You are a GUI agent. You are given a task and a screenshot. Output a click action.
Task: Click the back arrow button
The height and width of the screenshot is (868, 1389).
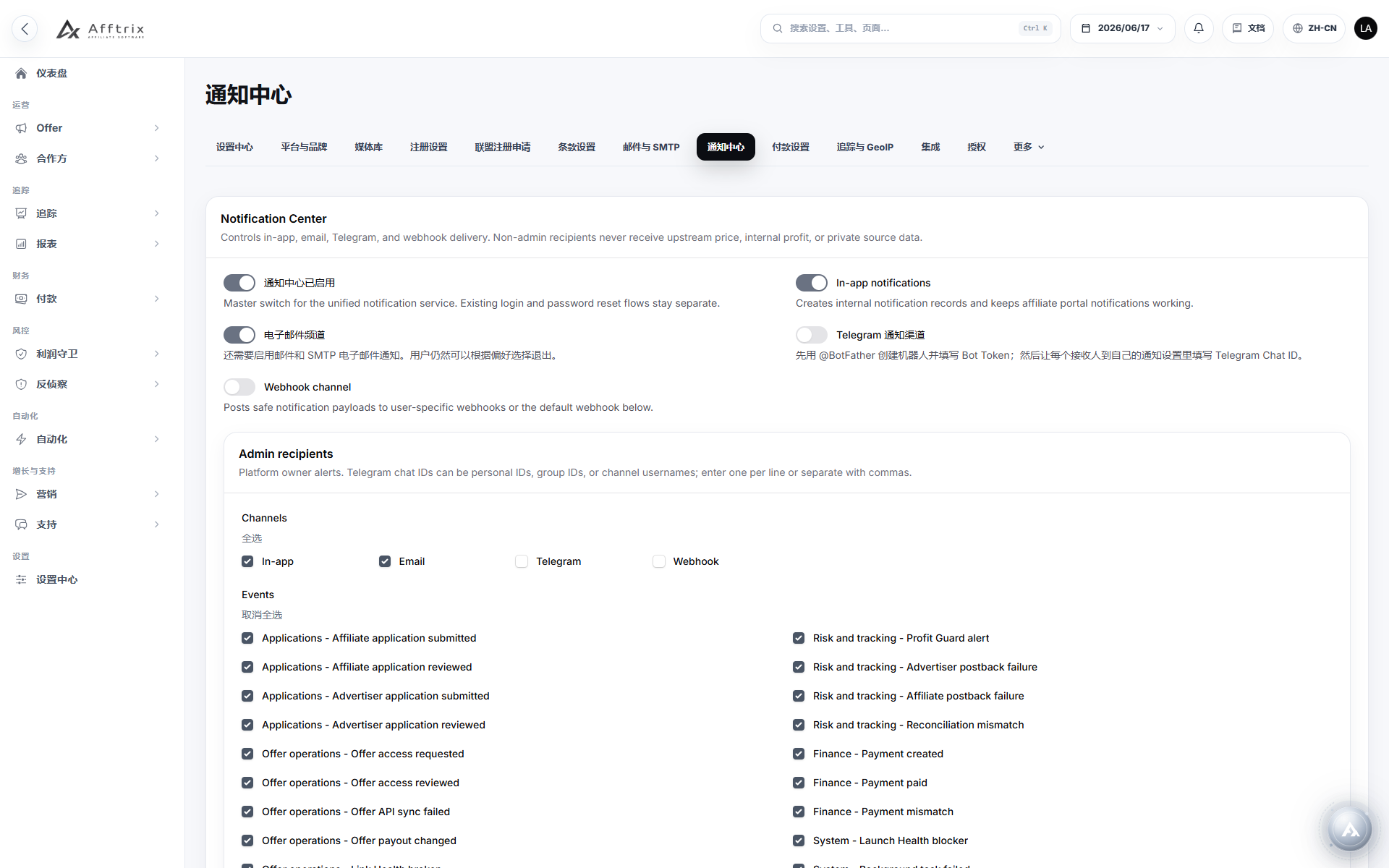(25, 28)
